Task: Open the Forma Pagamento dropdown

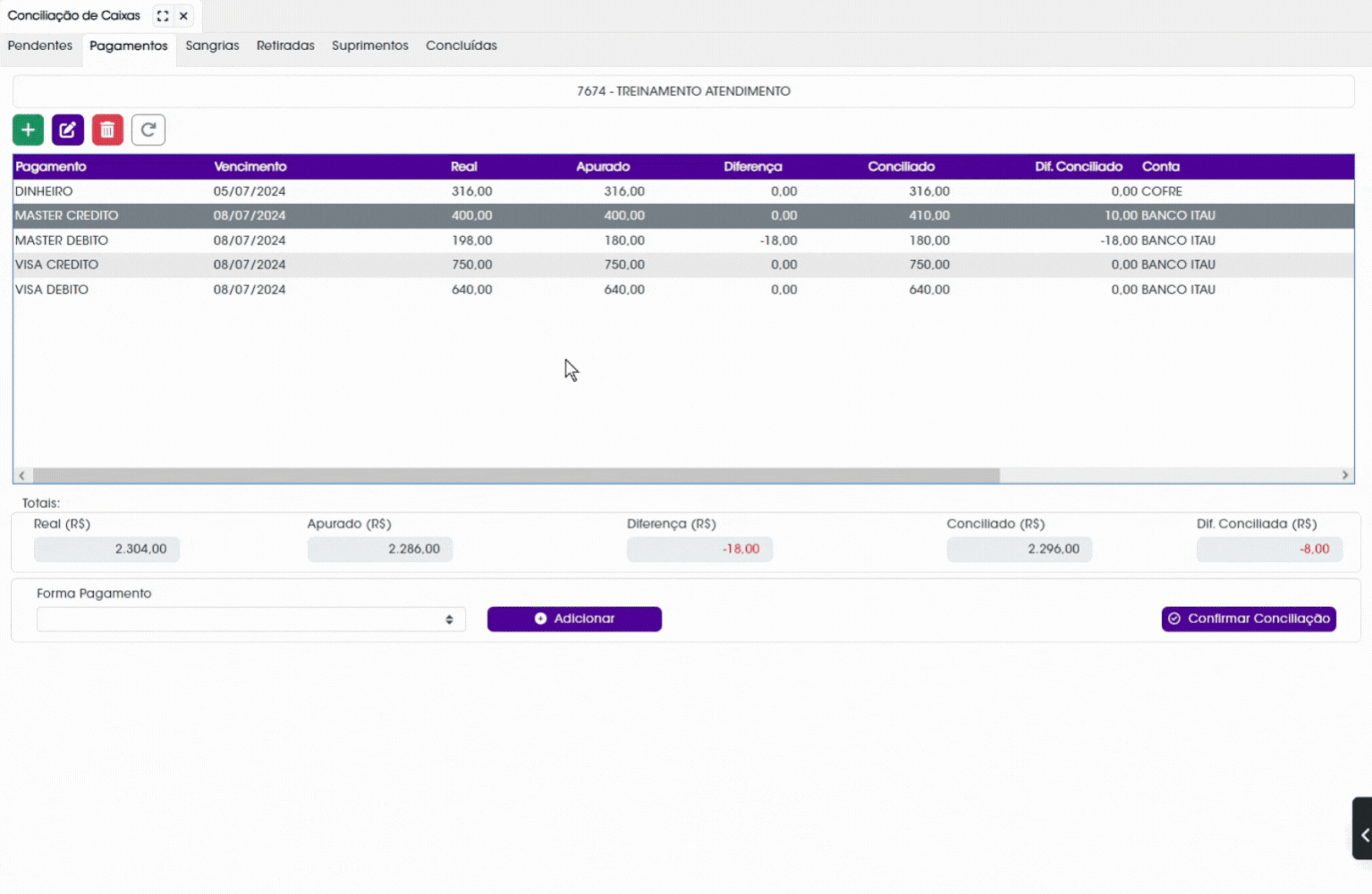Action: click(x=251, y=620)
